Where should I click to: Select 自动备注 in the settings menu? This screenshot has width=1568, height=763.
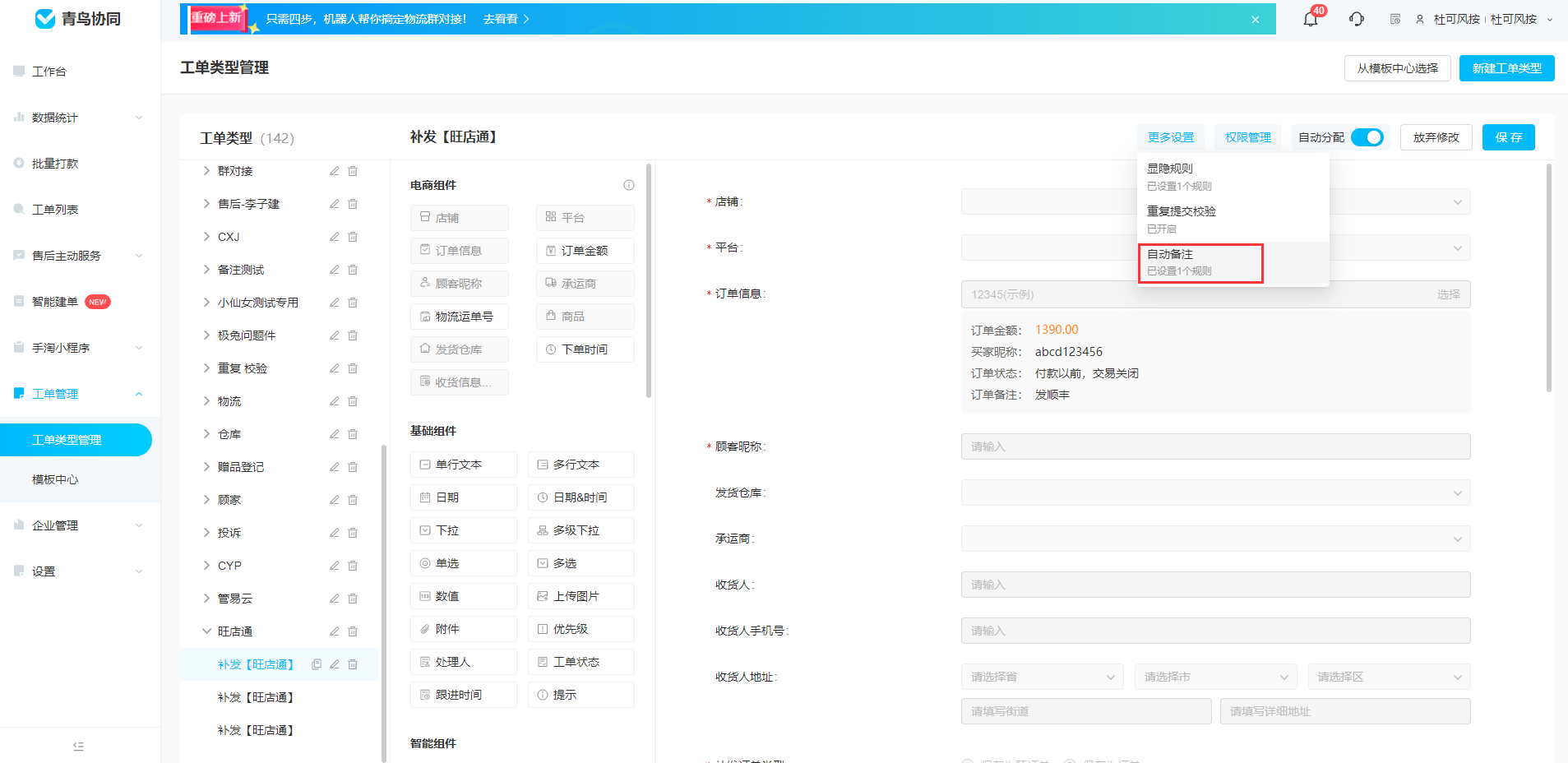(1233, 262)
